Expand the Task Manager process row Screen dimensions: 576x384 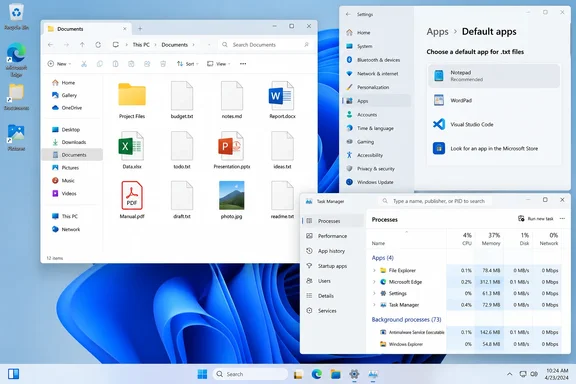tap(374, 305)
